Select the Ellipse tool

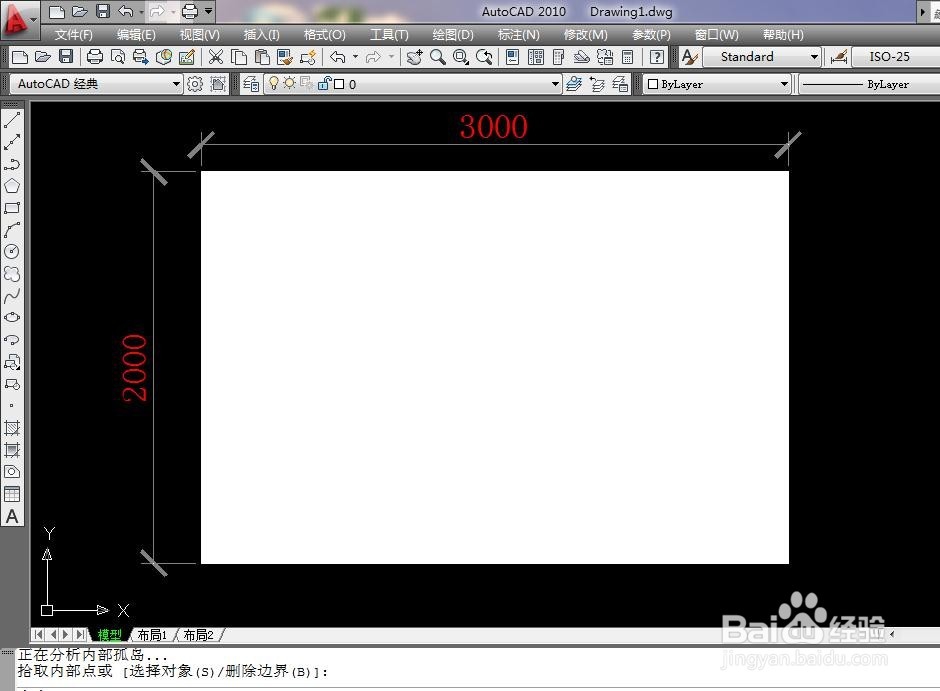pos(12,318)
